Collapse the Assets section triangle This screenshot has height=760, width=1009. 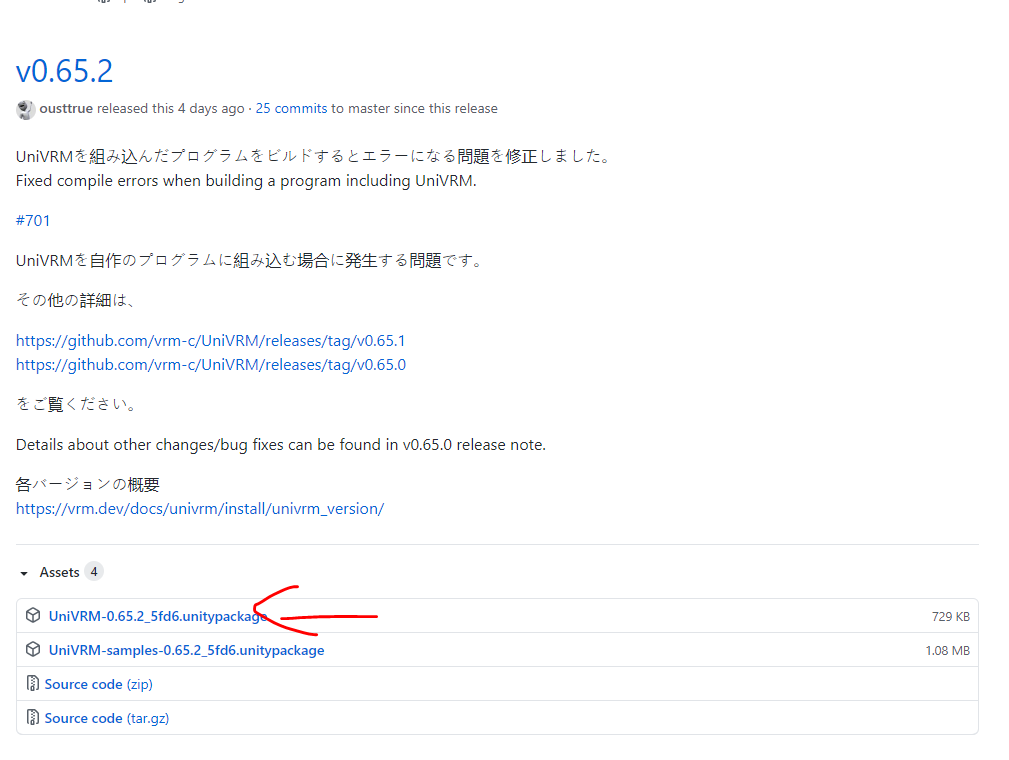(x=24, y=573)
